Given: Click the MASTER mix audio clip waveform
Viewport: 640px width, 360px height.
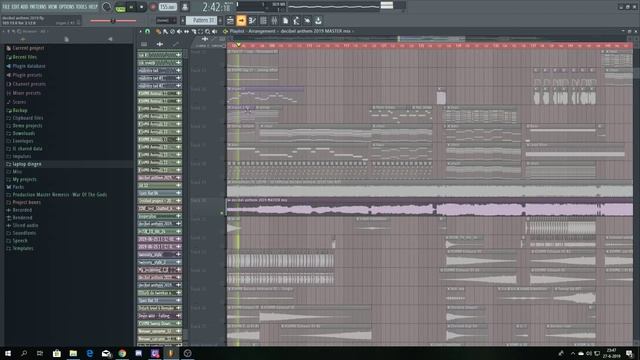Looking at the screenshot, I should tap(429, 209).
